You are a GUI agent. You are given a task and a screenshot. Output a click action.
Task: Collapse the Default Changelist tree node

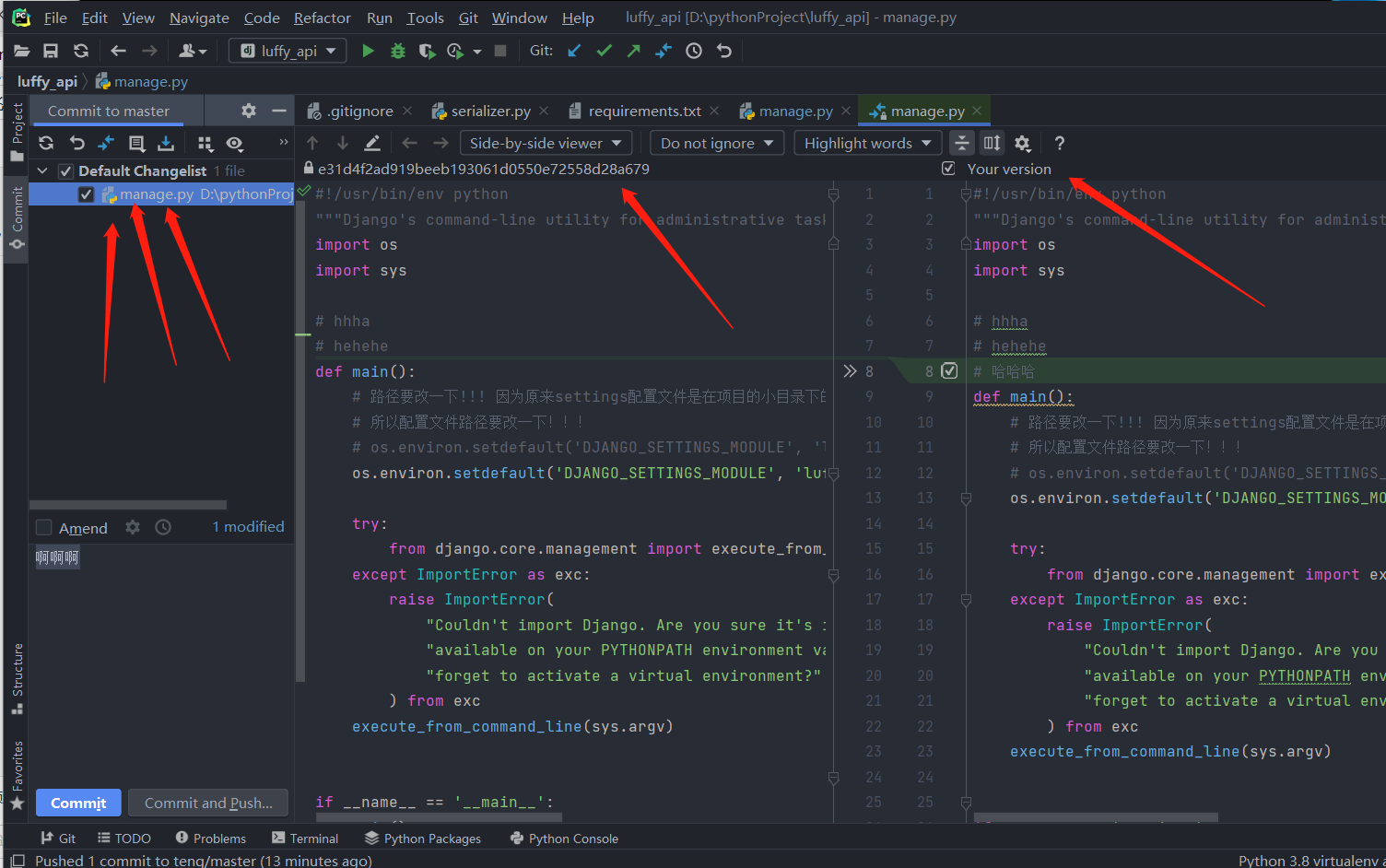(x=42, y=170)
